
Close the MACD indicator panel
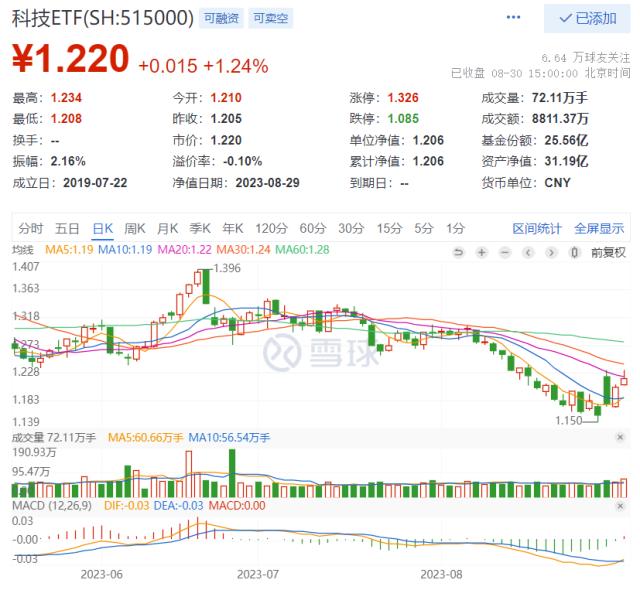tap(620, 506)
